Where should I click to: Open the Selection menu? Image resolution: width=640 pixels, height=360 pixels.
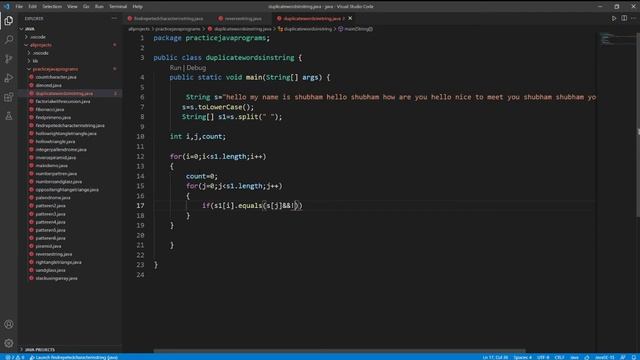[x=52, y=7]
